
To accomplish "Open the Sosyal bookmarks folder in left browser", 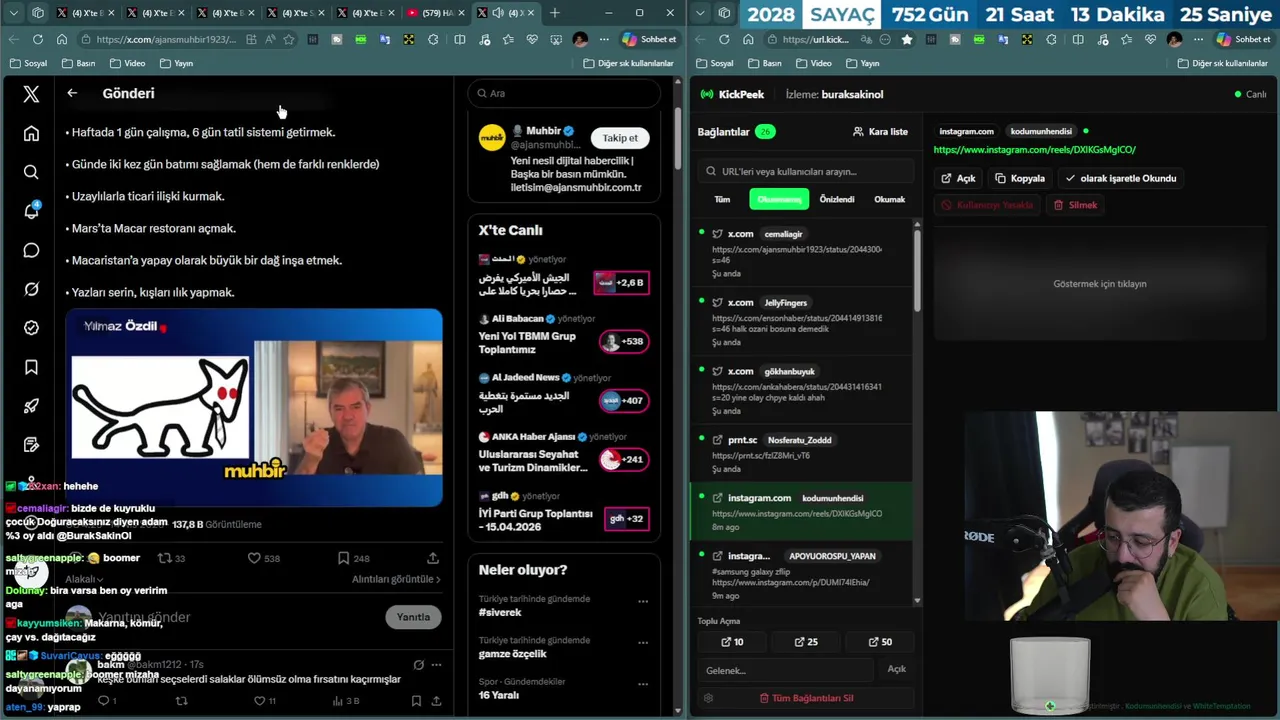I will coord(29,63).
